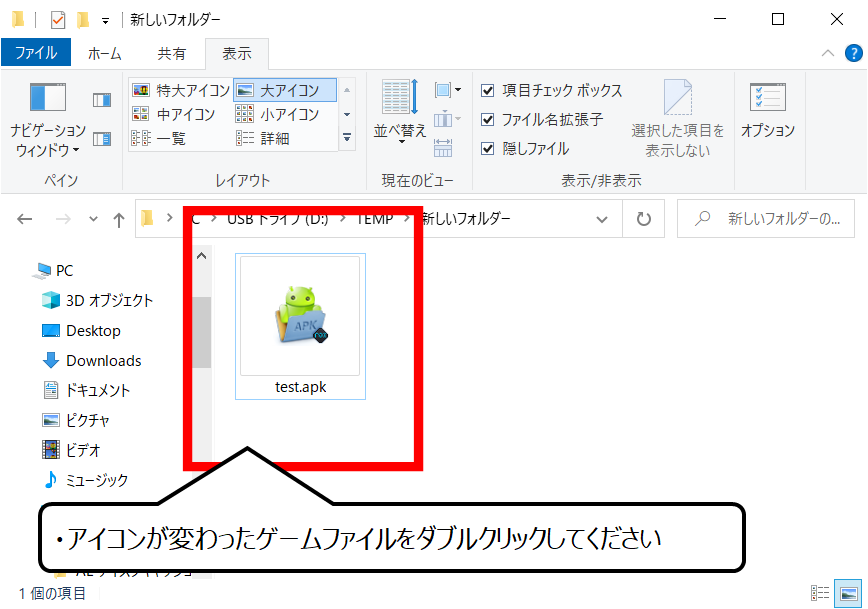Close the 新しいフォルダー window
Viewport: 868px width, 609px height.
836,19
